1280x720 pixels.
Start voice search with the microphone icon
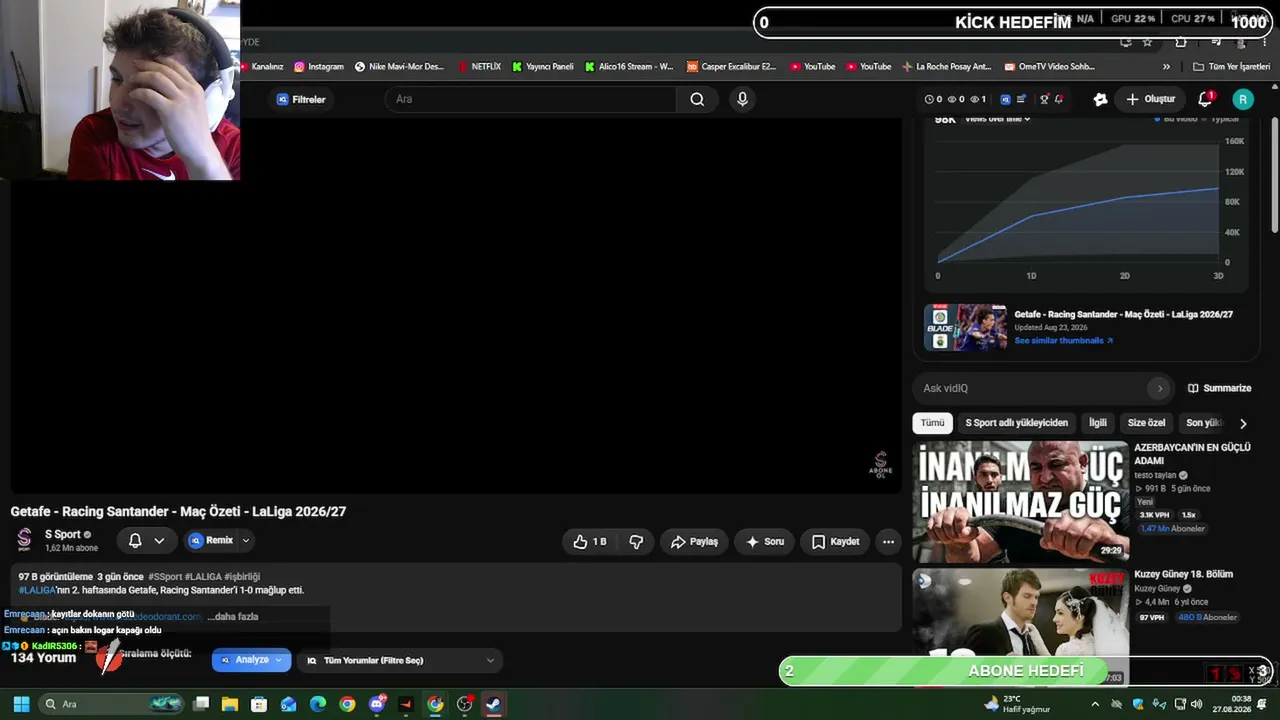[x=742, y=99]
